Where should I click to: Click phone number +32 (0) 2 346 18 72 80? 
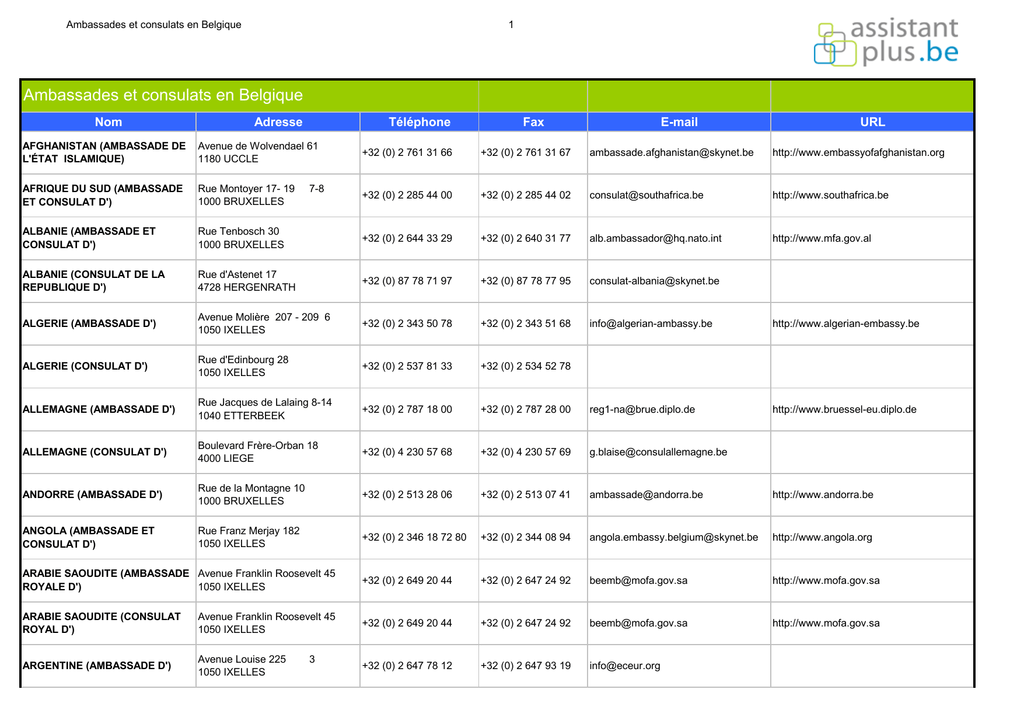coord(415,537)
